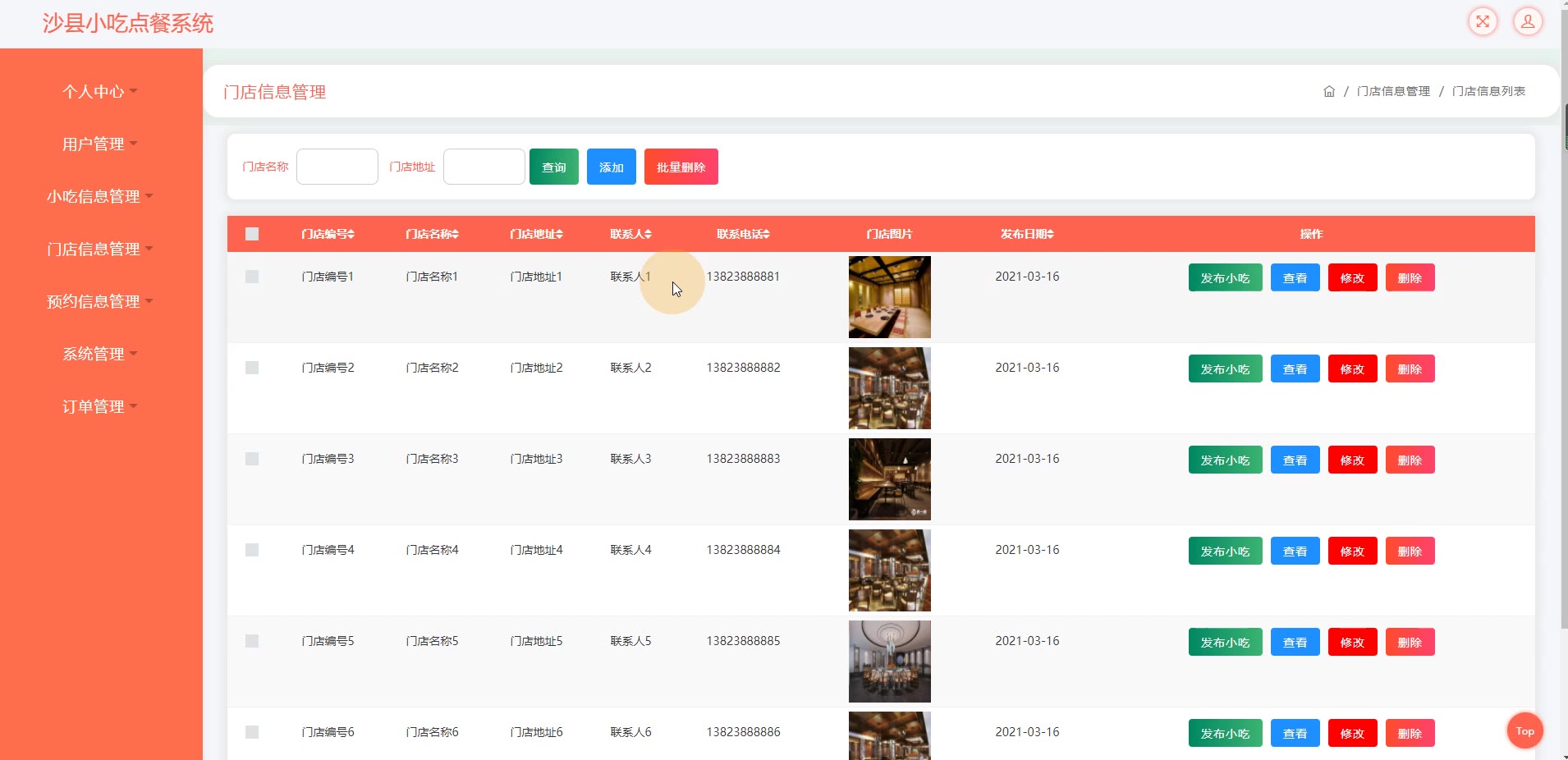Click 门店信息列表 breadcrumb item
This screenshot has width=1568, height=760.
[1488, 91]
